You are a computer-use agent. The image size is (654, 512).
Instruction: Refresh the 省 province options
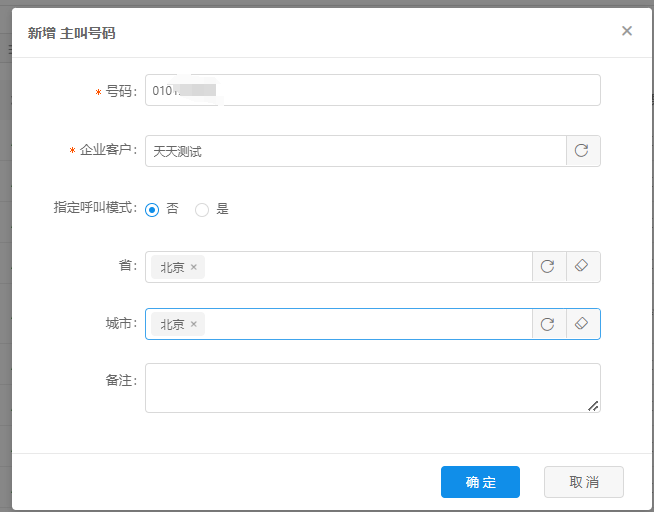(x=548, y=267)
